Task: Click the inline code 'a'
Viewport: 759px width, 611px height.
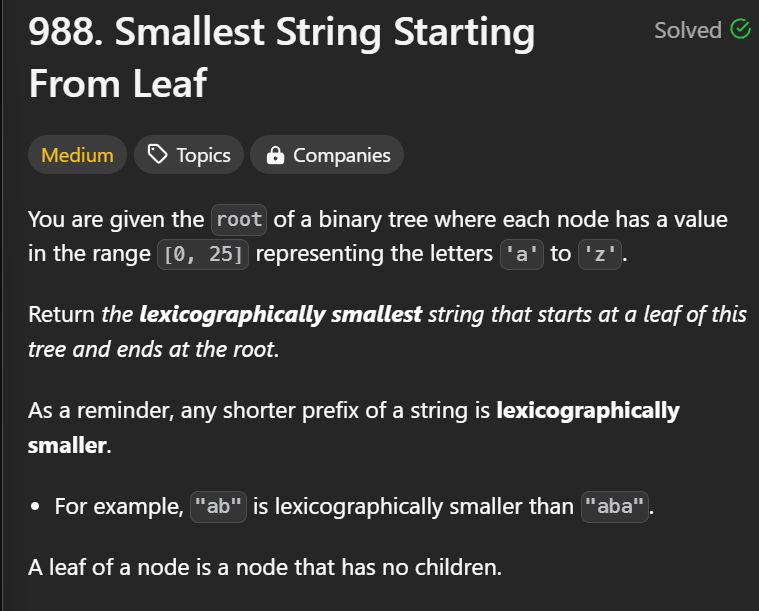Action: pos(521,254)
